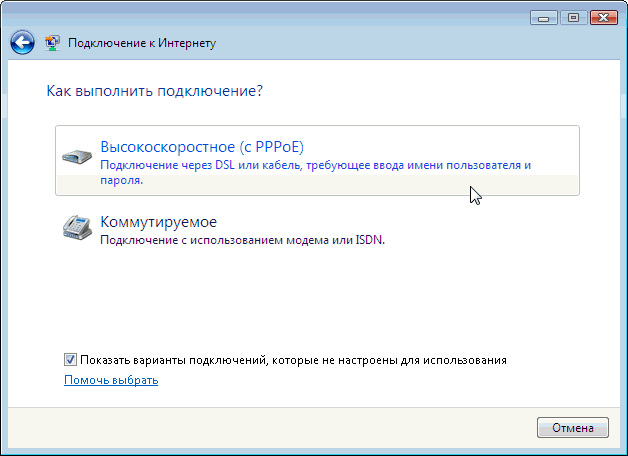Close the wizard with the red X
The image size is (628, 456).
[x=604, y=18]
